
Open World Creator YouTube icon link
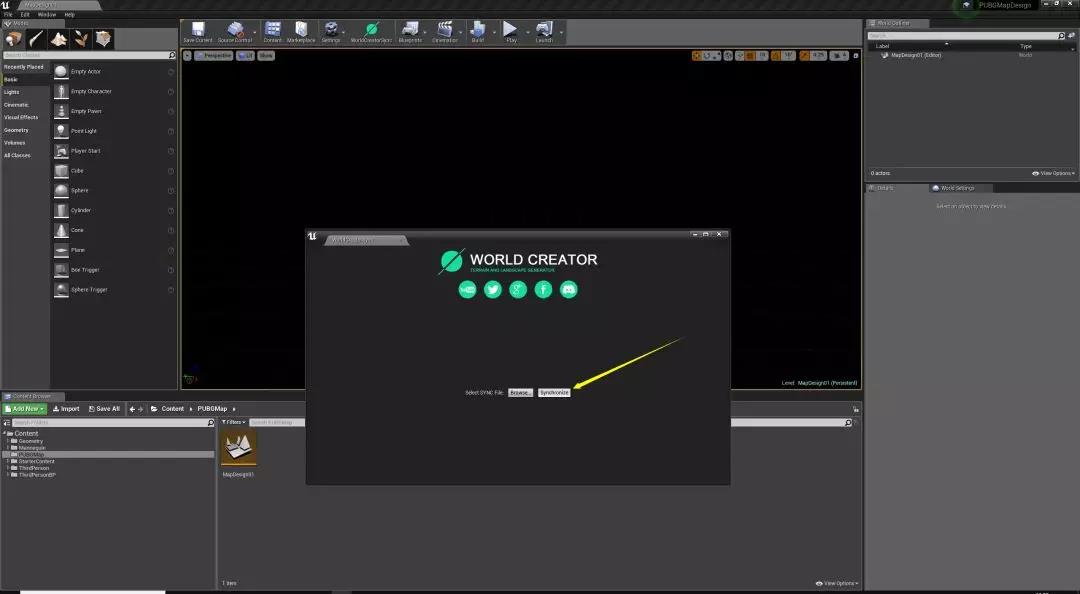(x=467, y=289)
